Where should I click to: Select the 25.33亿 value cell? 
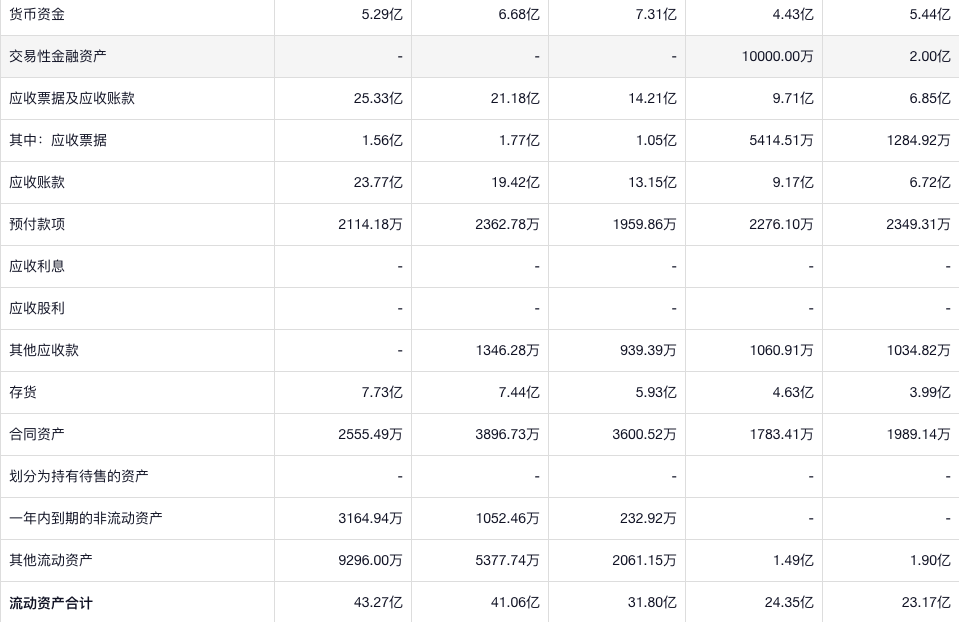point(378,98)
